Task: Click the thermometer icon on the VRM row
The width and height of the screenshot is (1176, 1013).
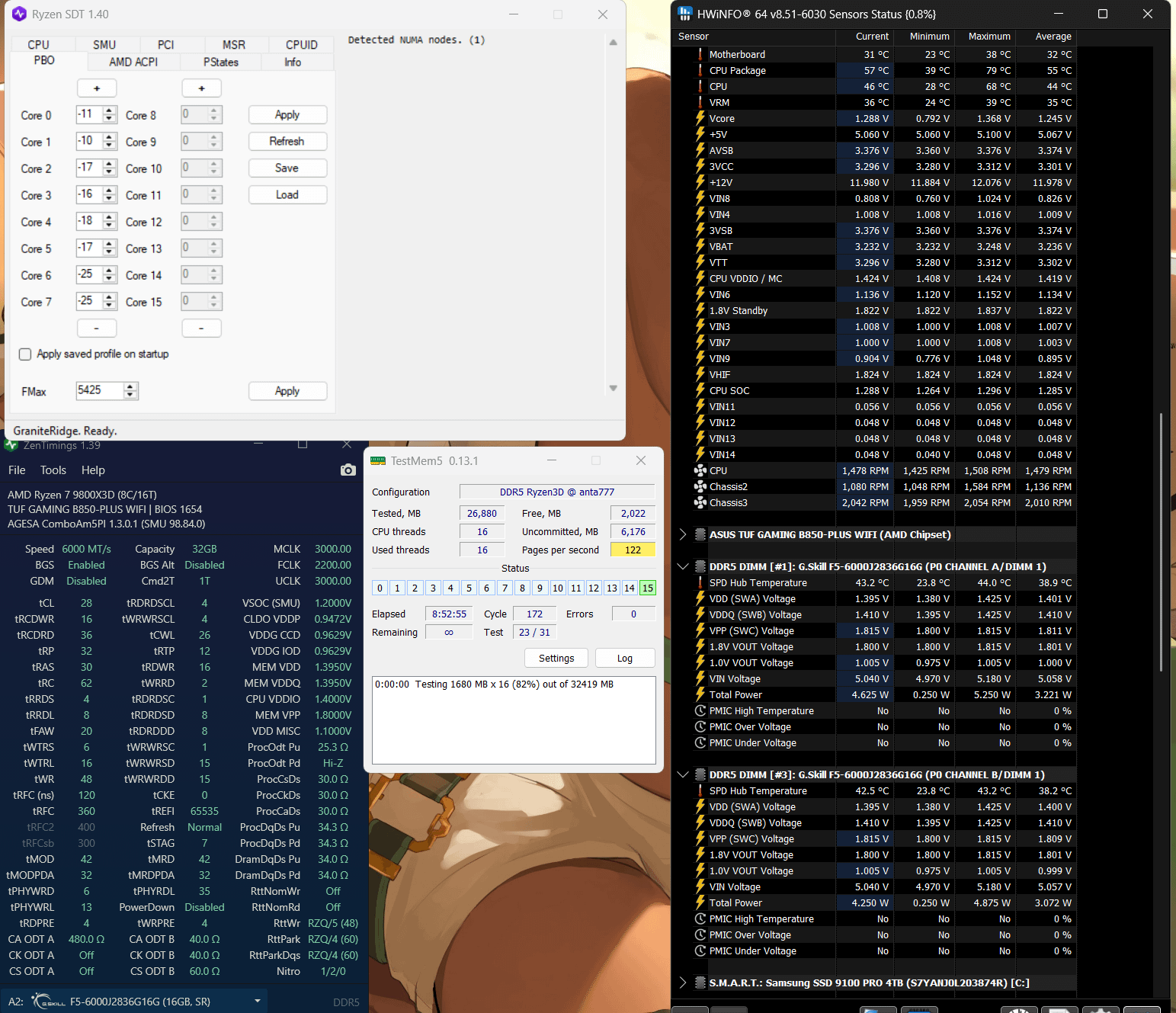Action: click(700, 102)
